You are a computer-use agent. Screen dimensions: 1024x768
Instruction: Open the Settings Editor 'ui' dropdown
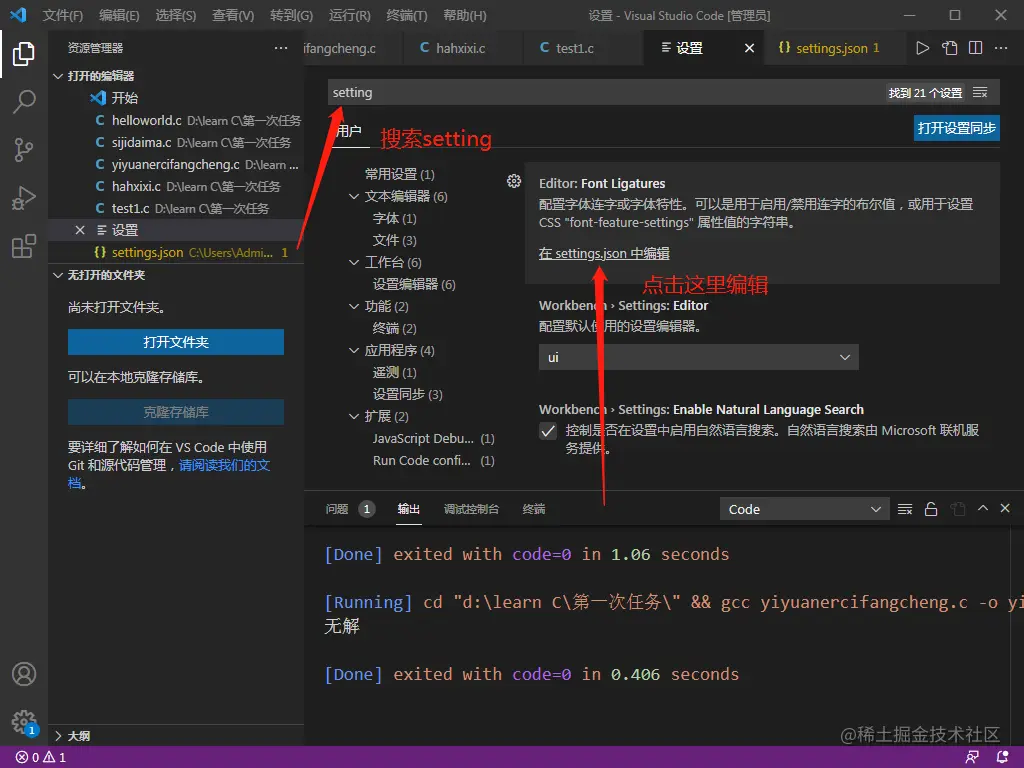click(x=698, y=357)
